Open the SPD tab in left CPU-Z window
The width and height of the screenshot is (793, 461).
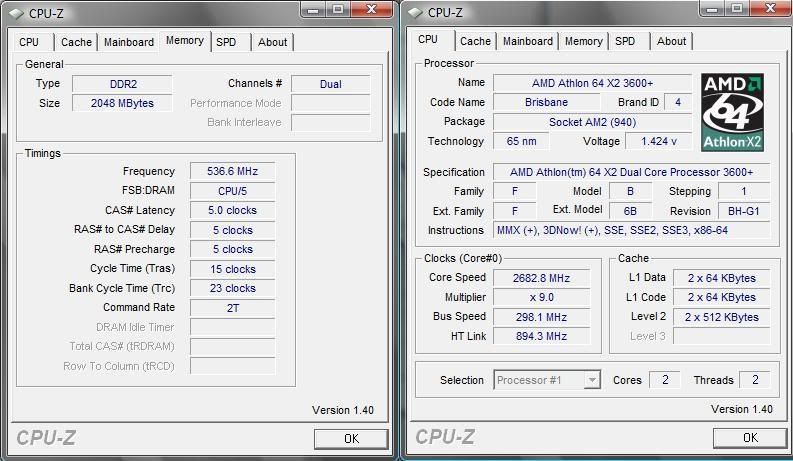pos(226,42)
